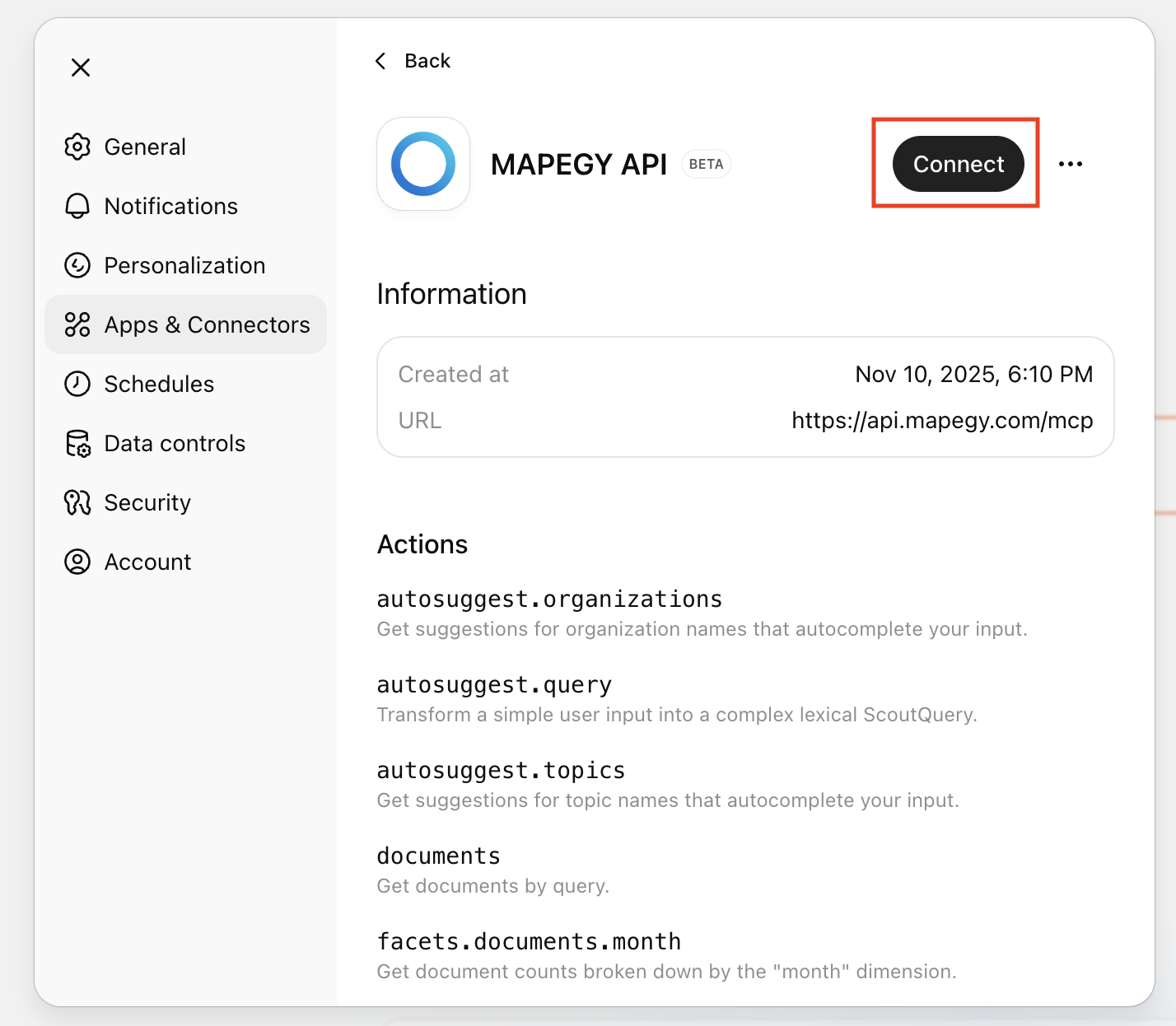Click the BETA badge
The height and width of the screenshot is (1026, 1176).
(706, 165)
